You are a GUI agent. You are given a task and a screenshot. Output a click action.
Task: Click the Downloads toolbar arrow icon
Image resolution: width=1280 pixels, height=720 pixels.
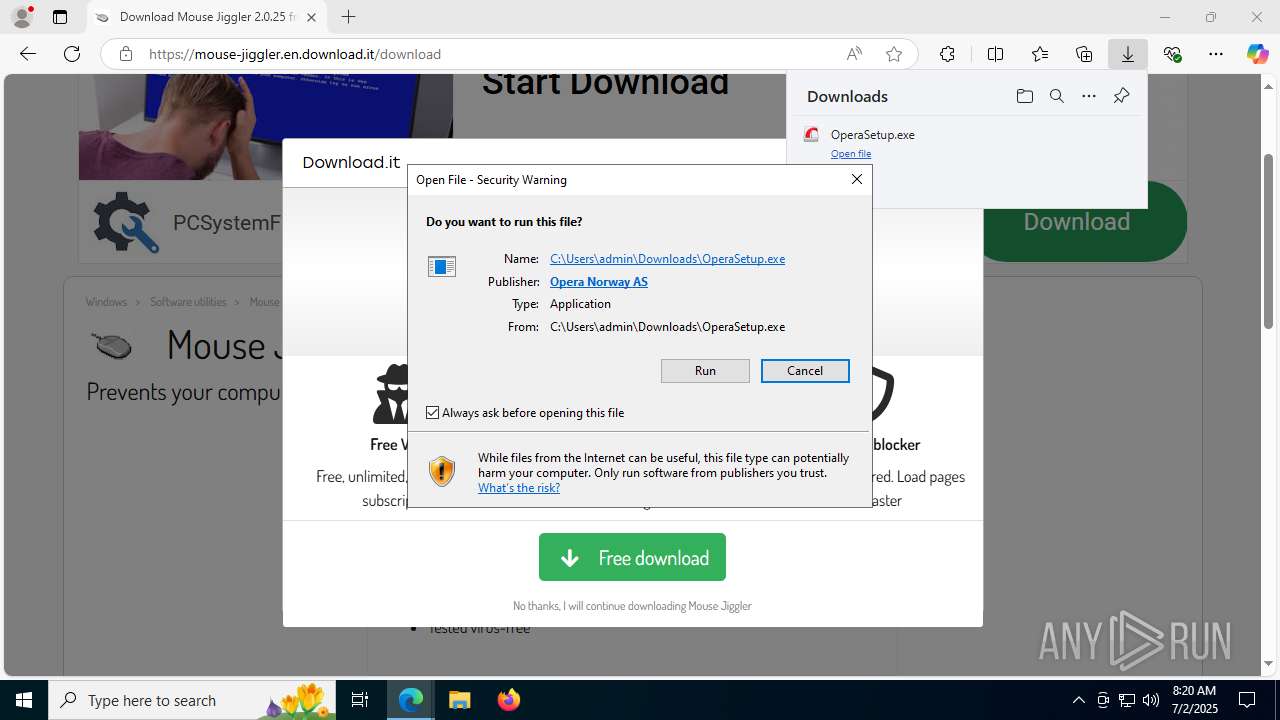1127,54
